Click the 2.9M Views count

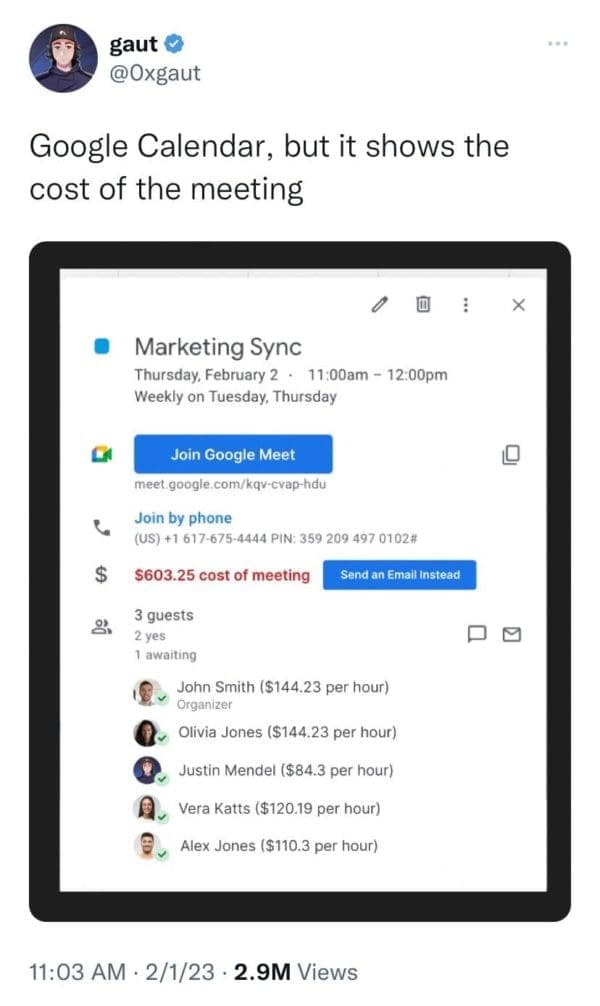[x=295, y=971]
